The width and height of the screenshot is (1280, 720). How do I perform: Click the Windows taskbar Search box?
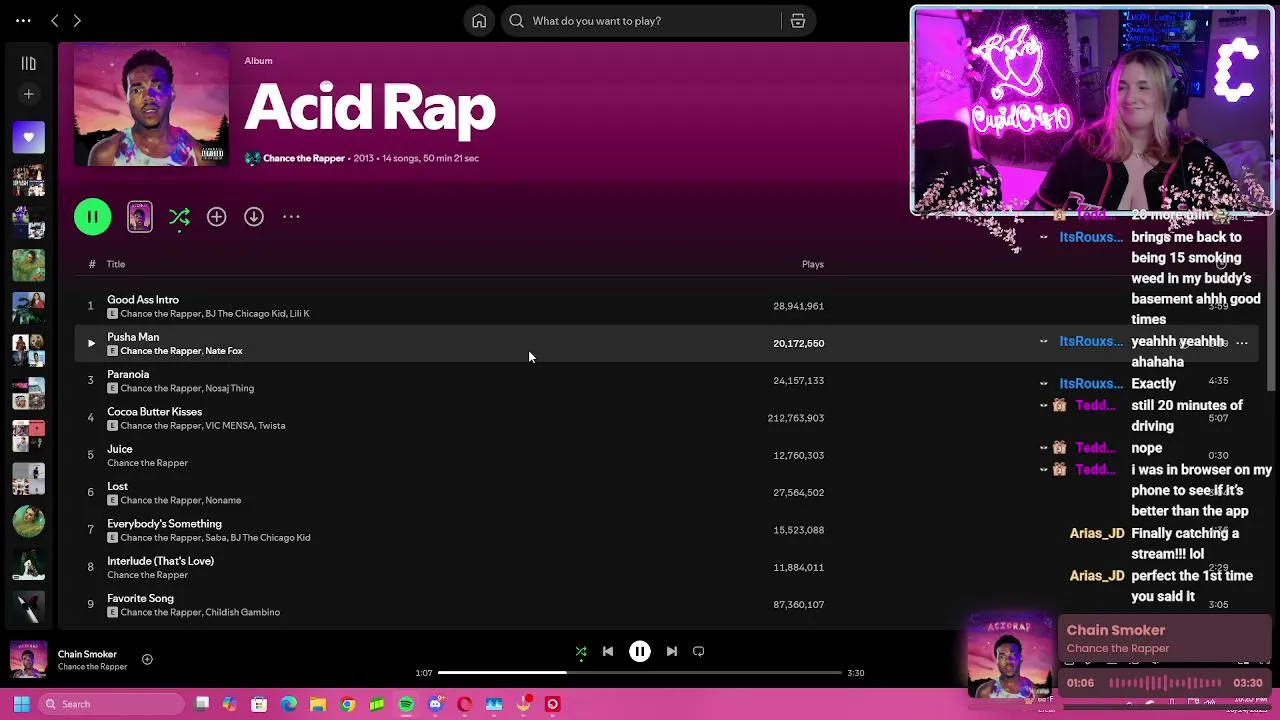click(x=110, y=704)
